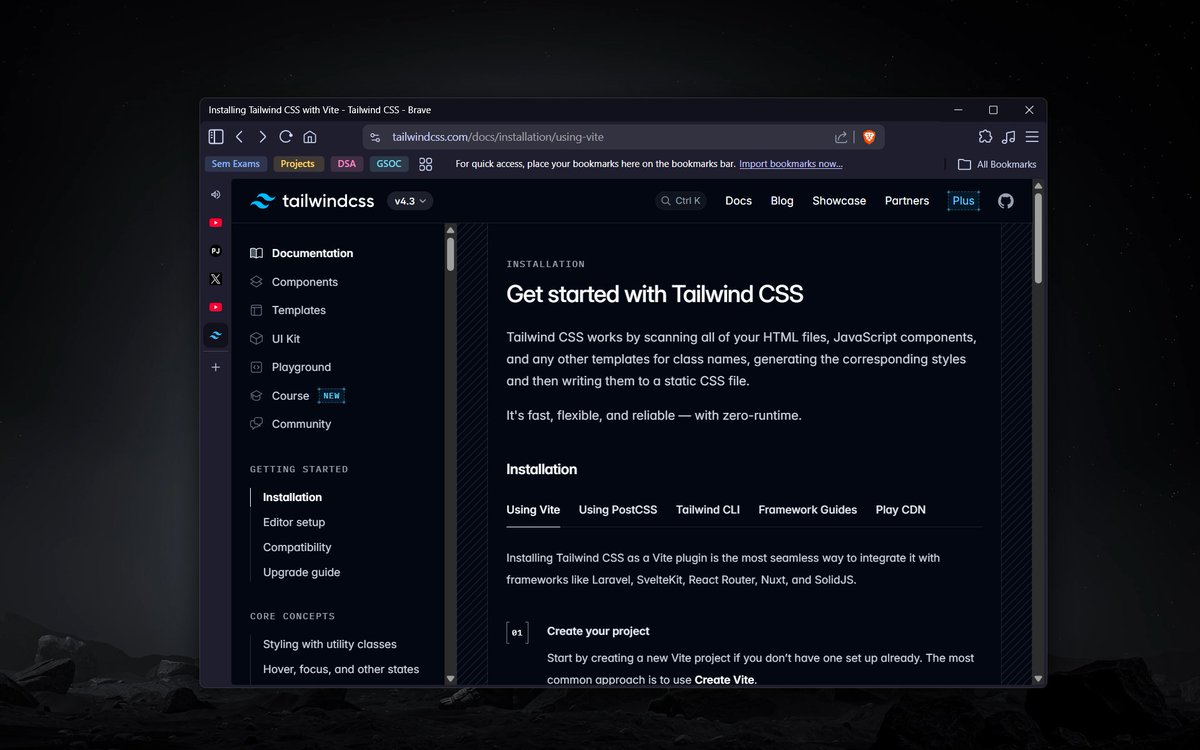Open the browser home page icon
Viewport: 1200px width, 750px height.
point(310,137)
